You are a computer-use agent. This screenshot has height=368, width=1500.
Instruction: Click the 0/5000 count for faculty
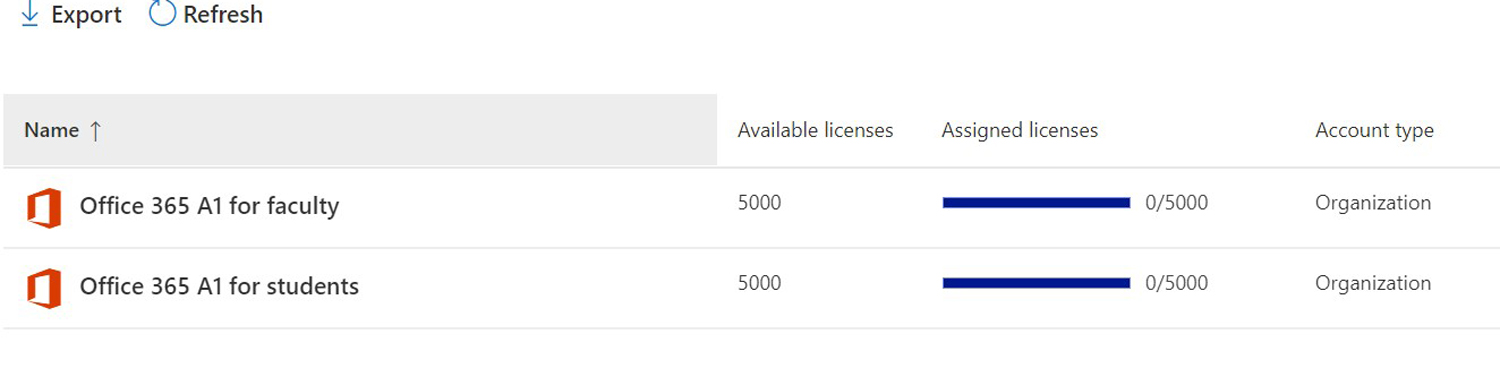click(1176, 203)
